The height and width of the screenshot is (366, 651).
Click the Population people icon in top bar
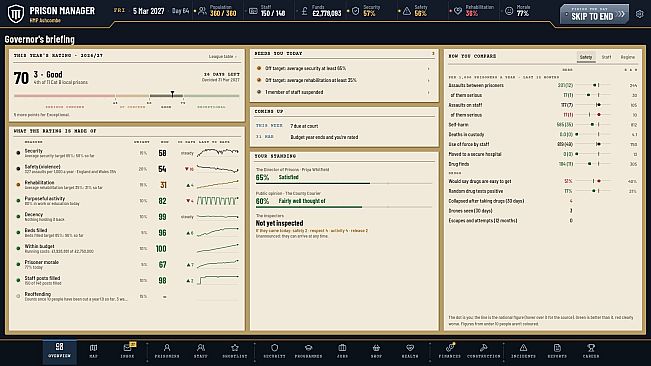[202, 11]
